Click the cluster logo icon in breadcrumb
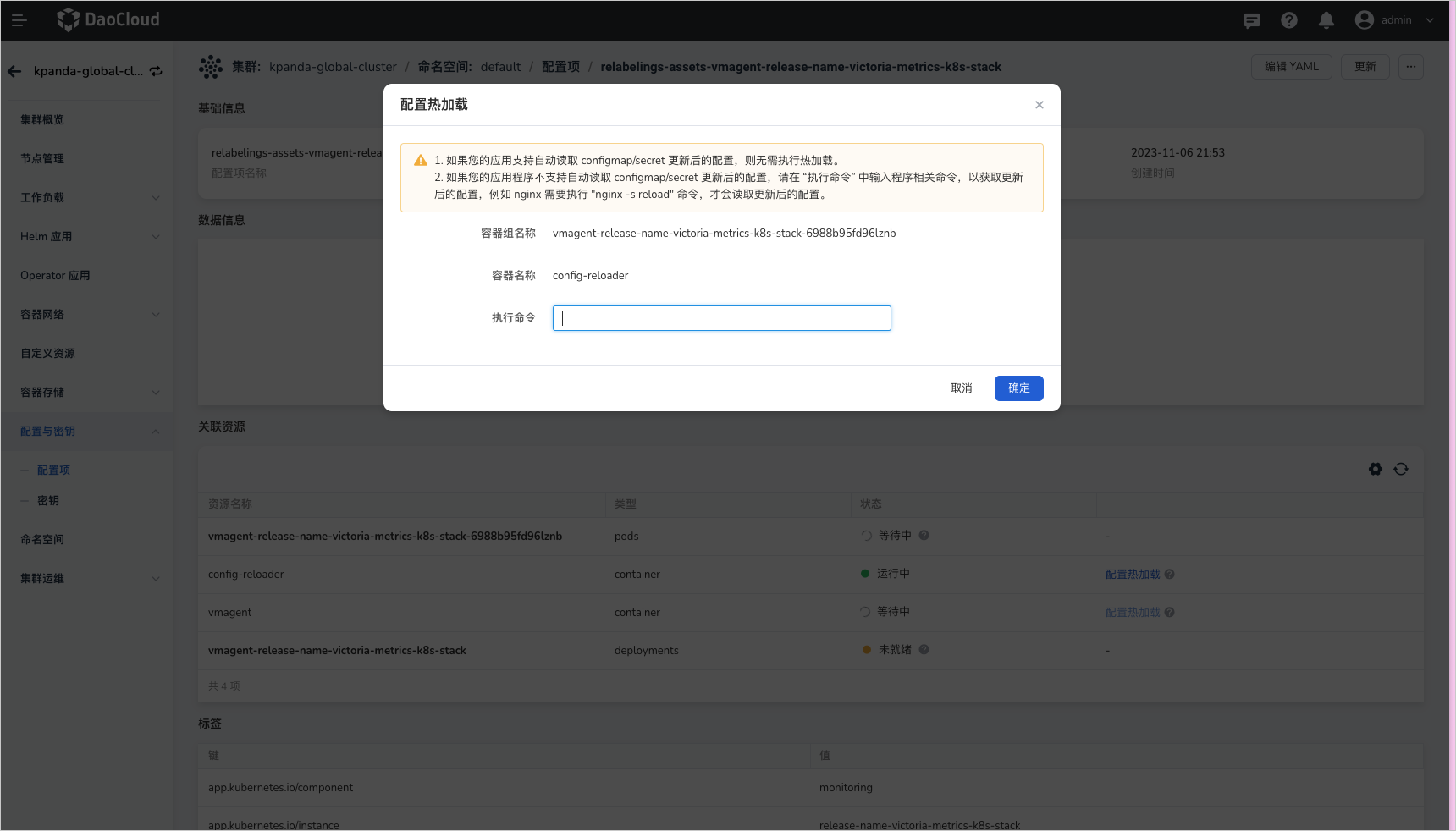The height and width of the screenshot is (831, 1456). coord(211,67)
